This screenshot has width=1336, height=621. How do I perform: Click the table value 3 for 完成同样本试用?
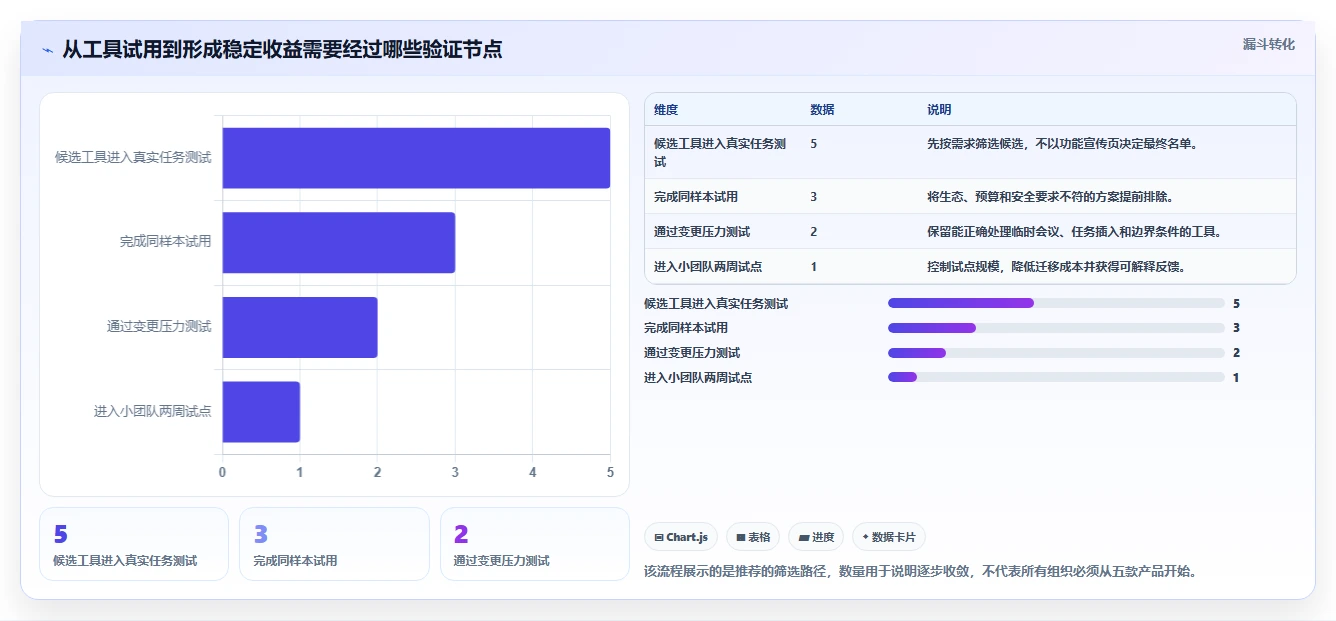pyautogui.click(x=814, y=197)
